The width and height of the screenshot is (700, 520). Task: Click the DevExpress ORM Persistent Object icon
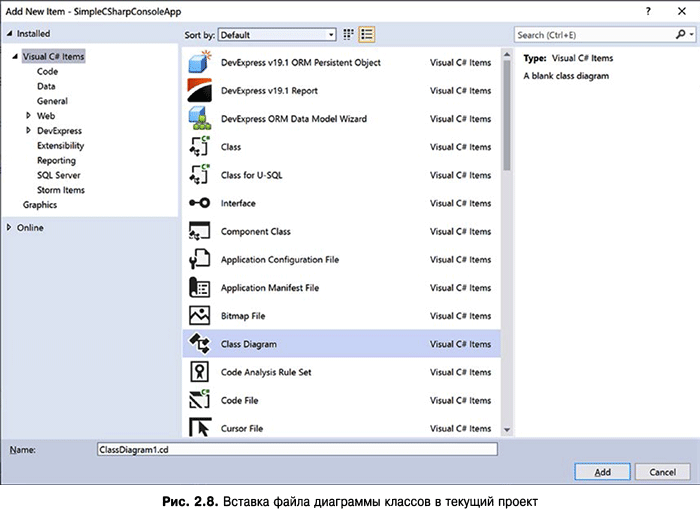click(x=198, y=62)
